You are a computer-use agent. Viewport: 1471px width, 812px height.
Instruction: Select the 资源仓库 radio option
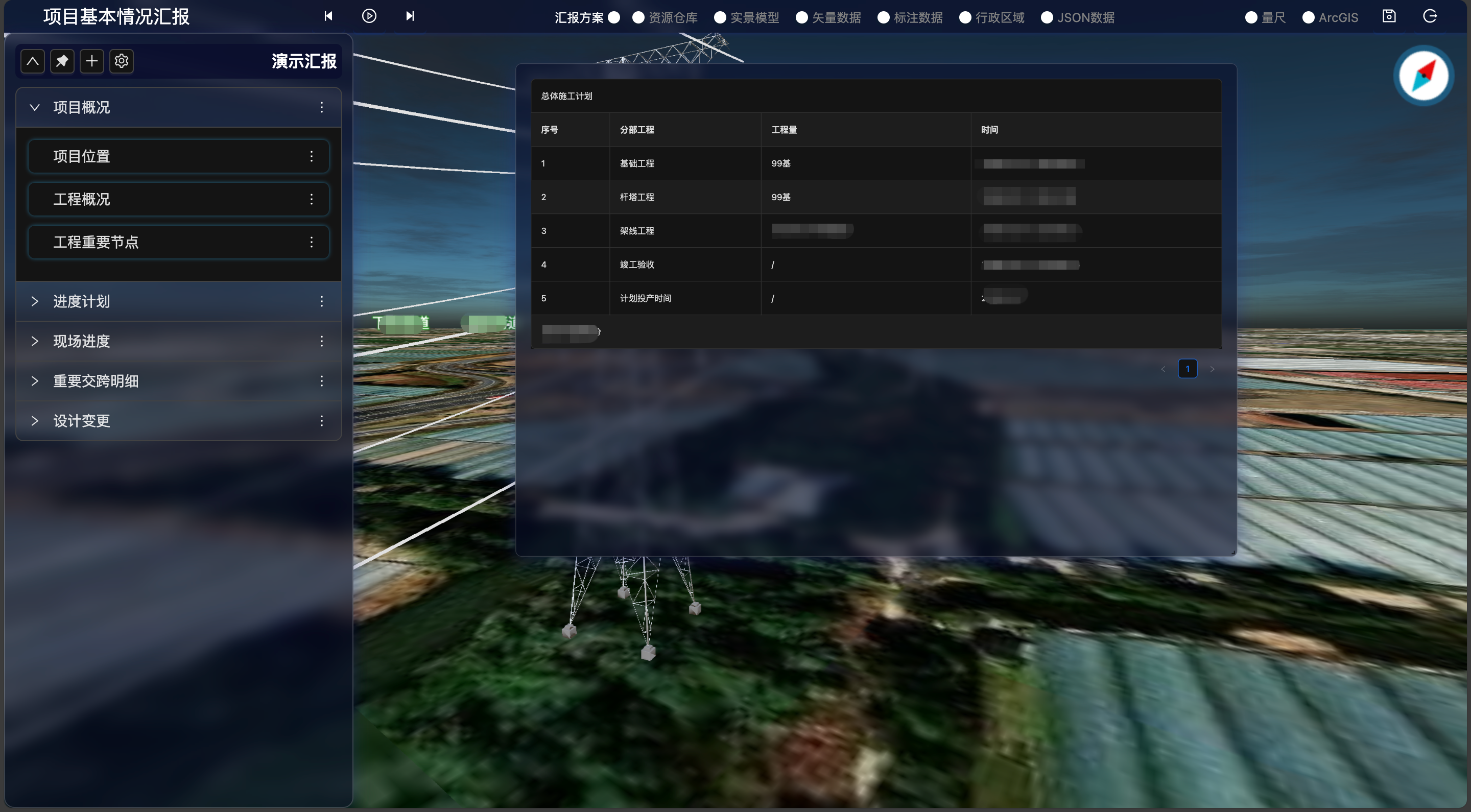(638, 18)
